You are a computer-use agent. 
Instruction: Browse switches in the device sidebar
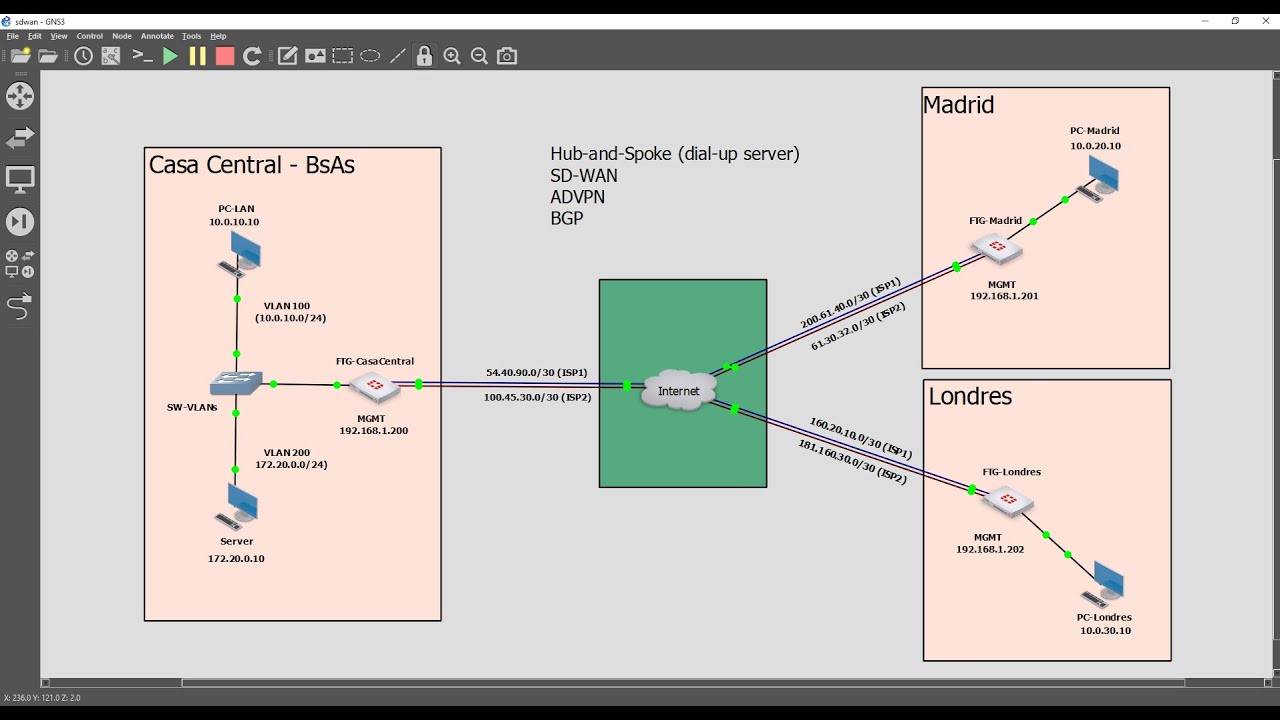(20, 138)
